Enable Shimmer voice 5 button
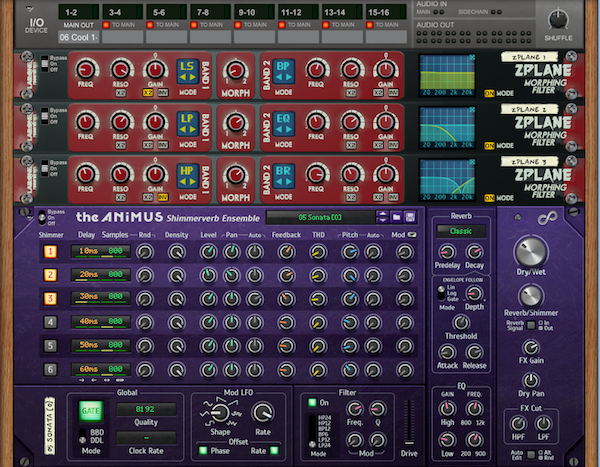 click(x=50, y=346)
